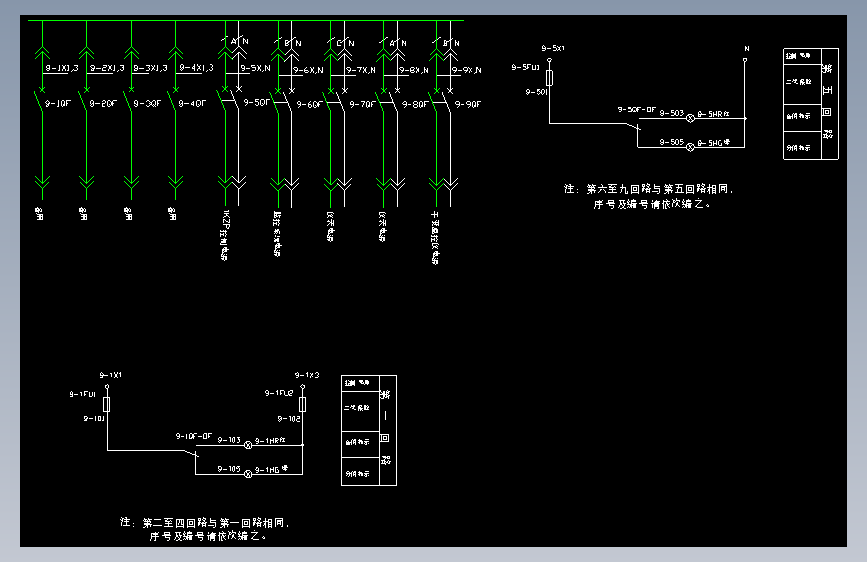The height and width of the screenshot is (562, 867).
Task: Click the '9-1QF-OF' auxiliary contact label
Action: pyautogui.click(x=194, y=436)
